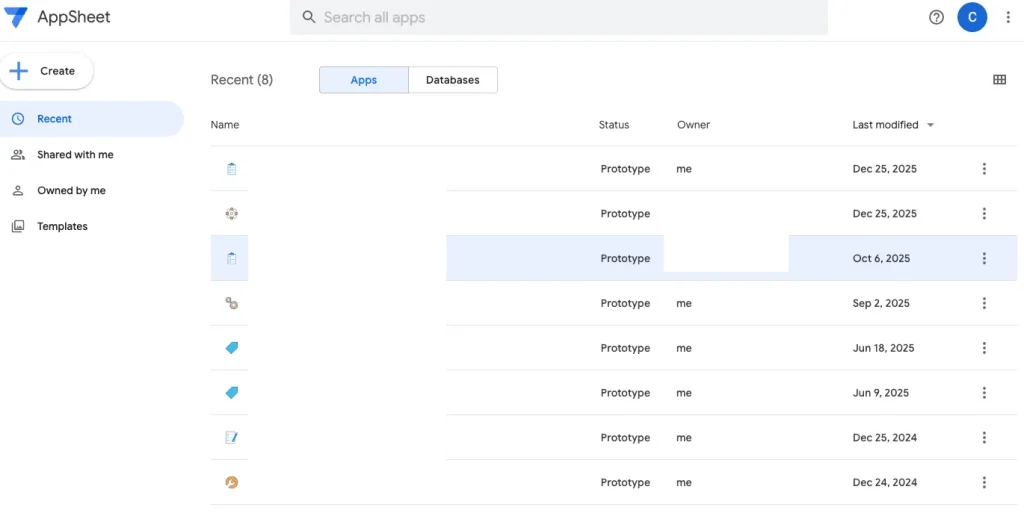The image size is (1024, 513).
Task: Open the top-right vertical dots menu
Action: (1007, 17)
